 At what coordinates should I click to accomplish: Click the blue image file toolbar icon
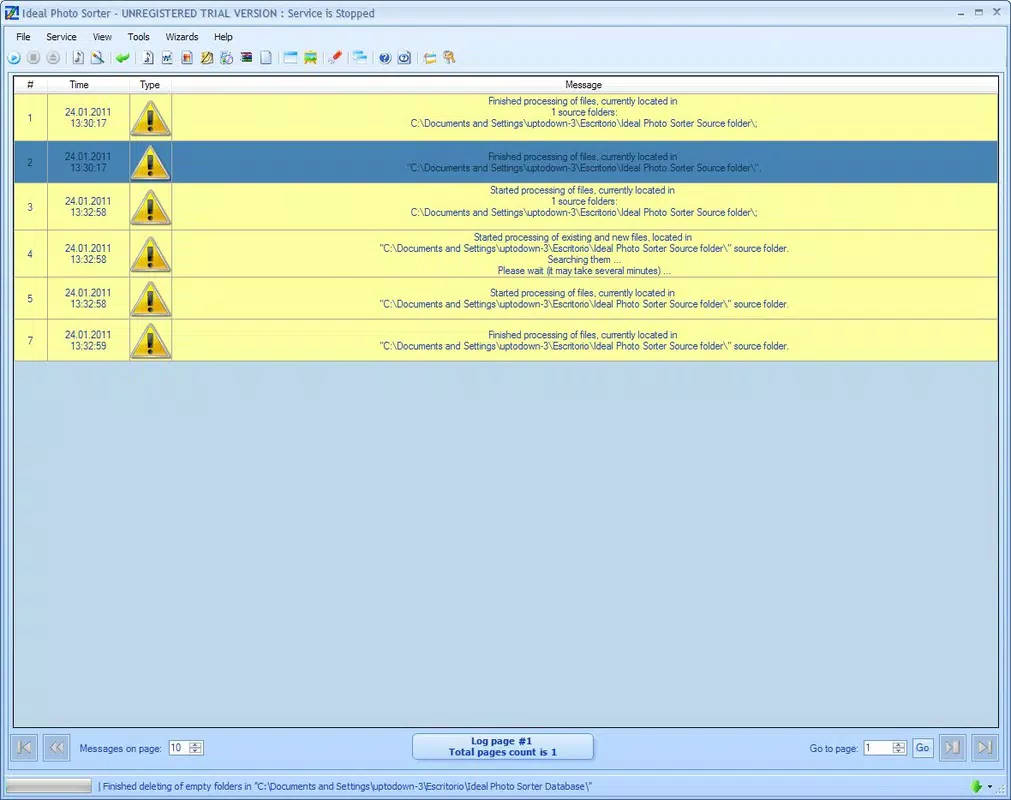(167, 58)
